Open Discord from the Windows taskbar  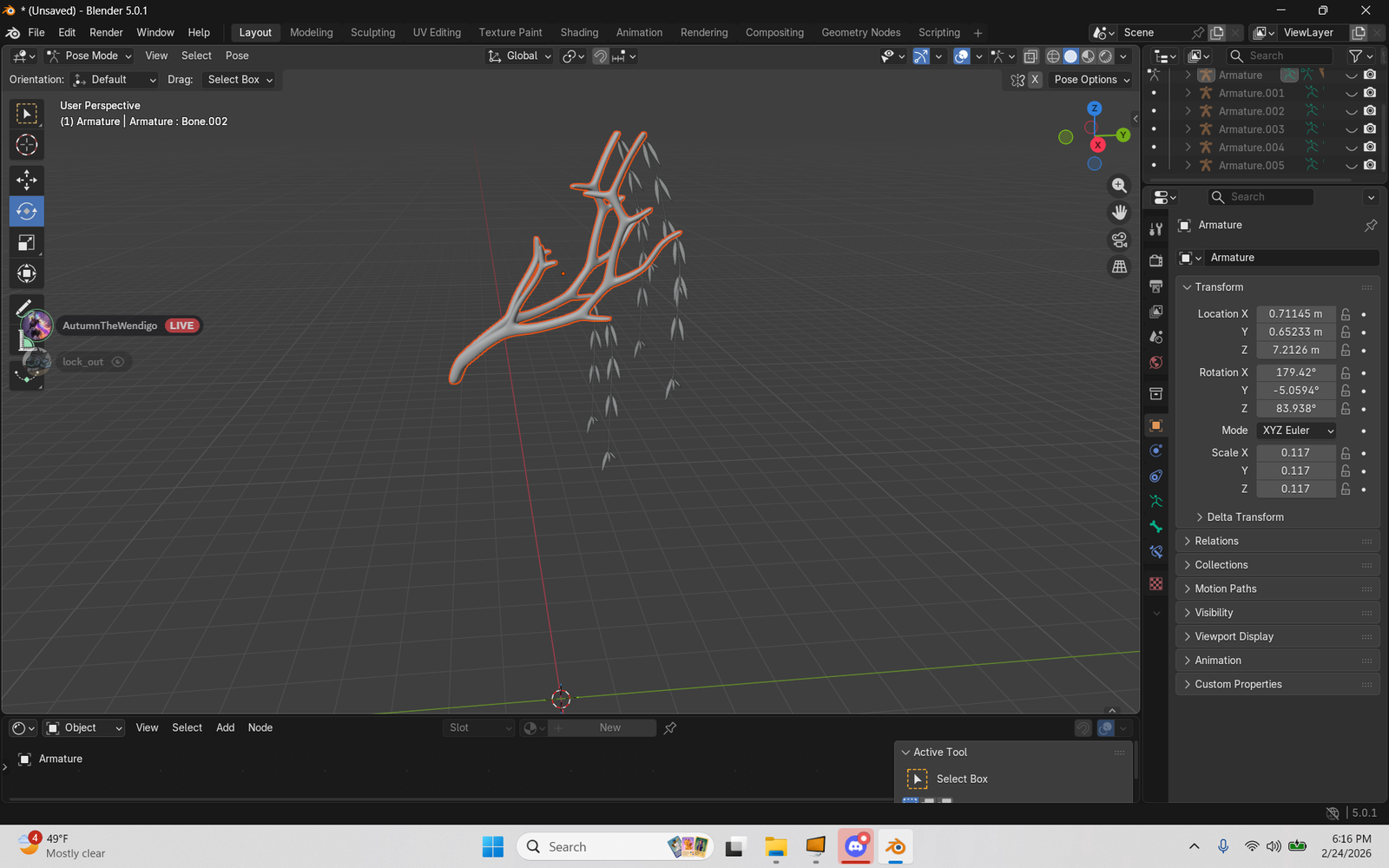[856, 846]
